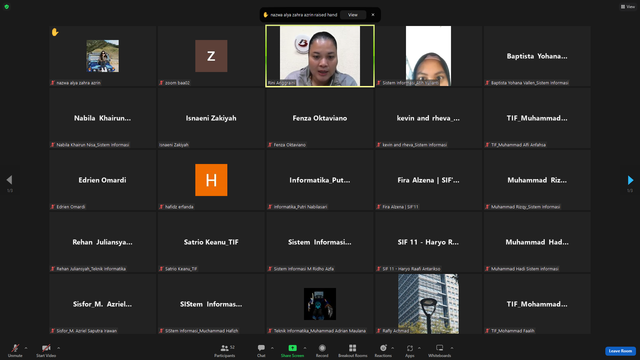Start recording with Record button
Image resolution: width=640 pixels, height=360 pixels.
[x=322, y=350]
